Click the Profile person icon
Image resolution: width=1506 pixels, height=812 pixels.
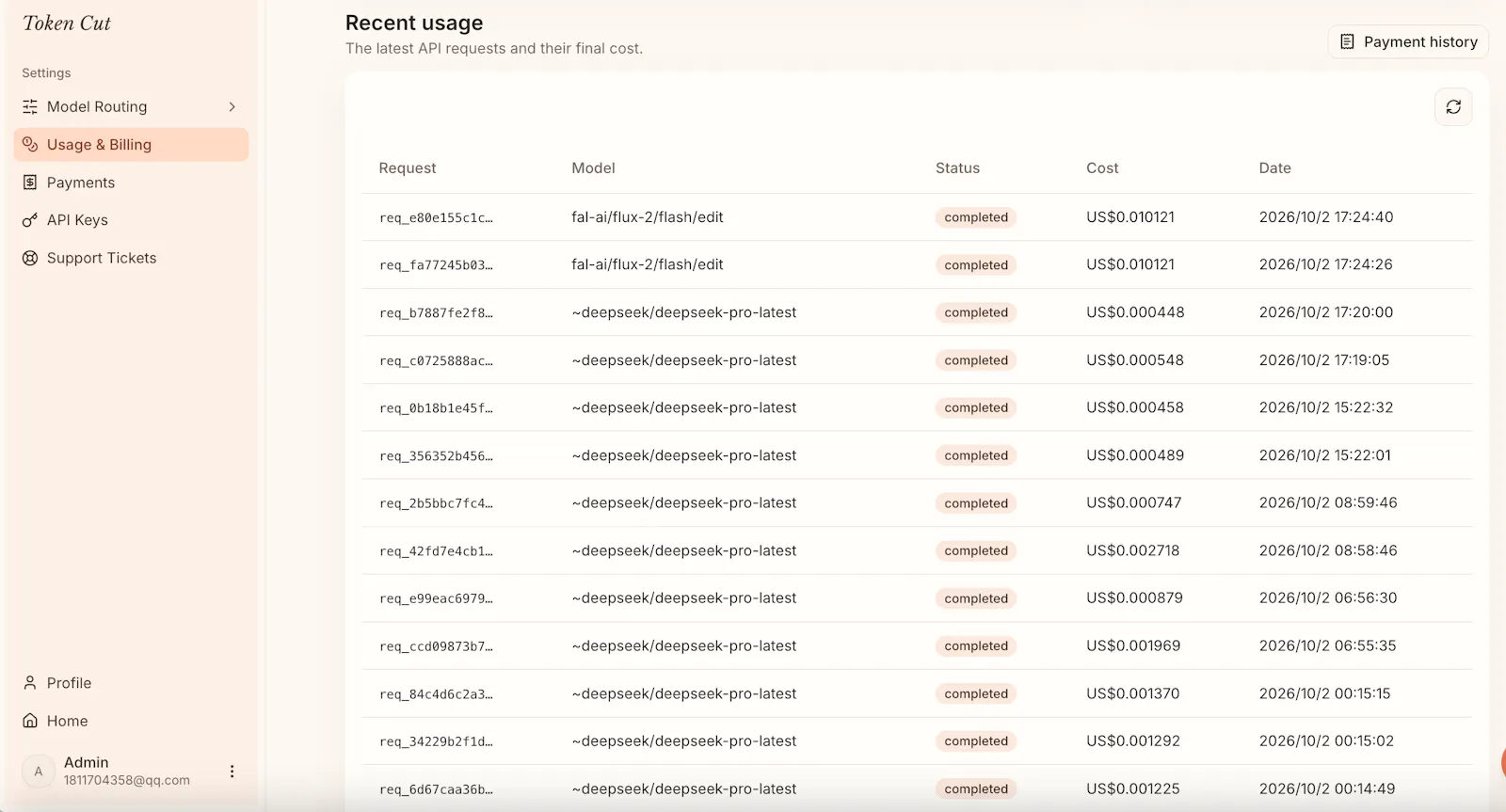click(30, 683)
